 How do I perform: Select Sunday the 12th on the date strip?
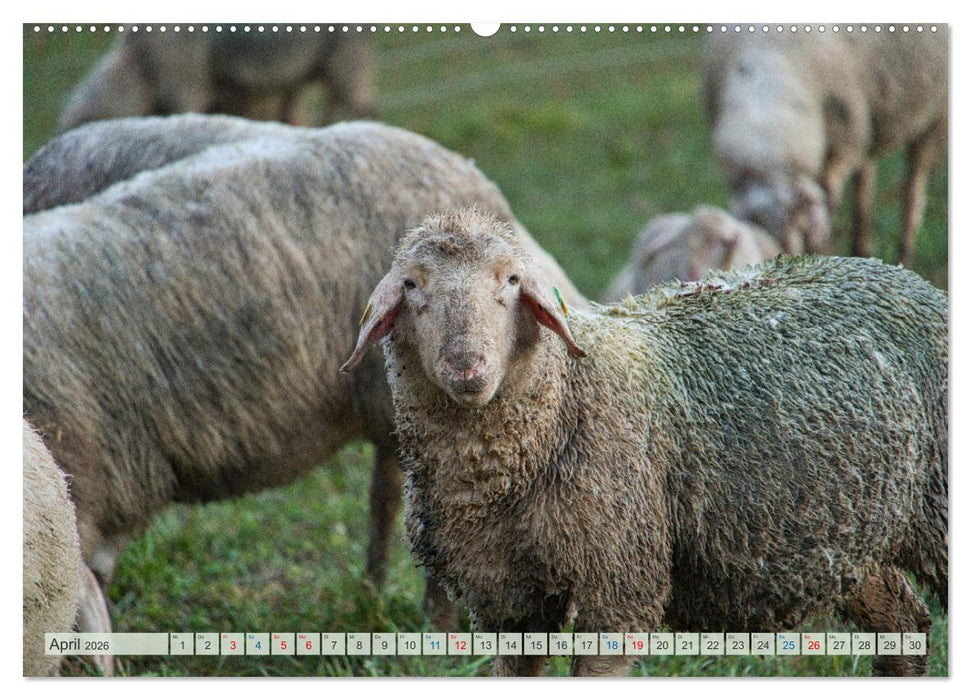click(x=459, y=647)
